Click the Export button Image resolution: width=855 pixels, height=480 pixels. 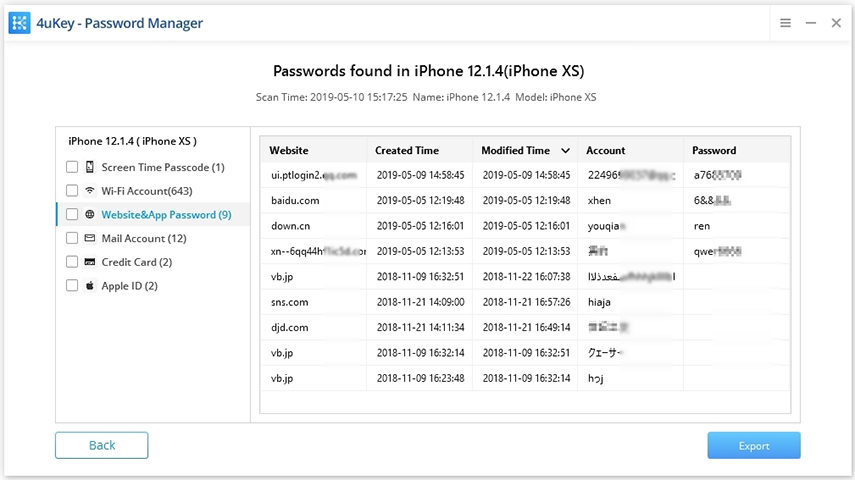(x=754, y=446)
